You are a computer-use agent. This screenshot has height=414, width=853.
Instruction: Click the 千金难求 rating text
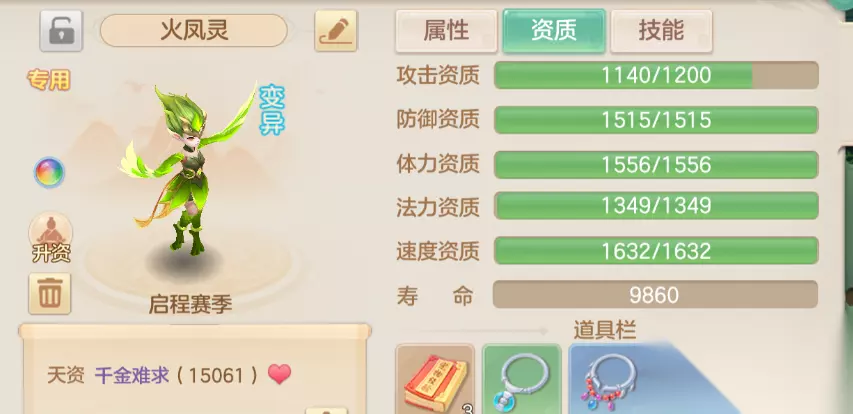[132, 375]
